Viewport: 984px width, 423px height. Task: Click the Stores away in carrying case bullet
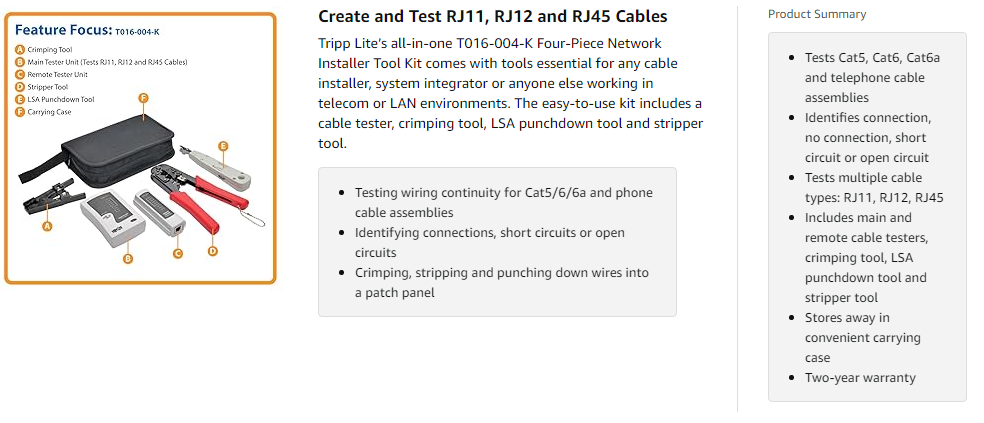tap(861, 338)
